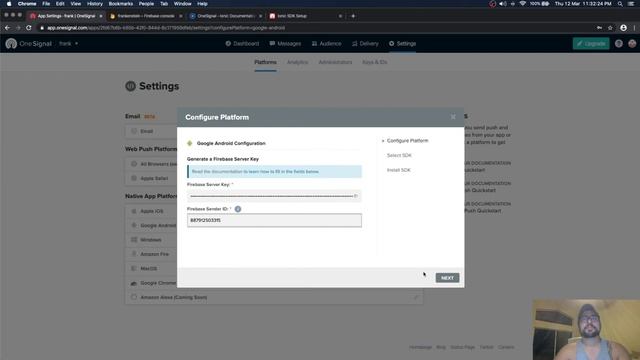The height and width of the screenshot is (360, 640).
Task: Click the icon at end of Server Key field
Action: (x=356, y=196)
